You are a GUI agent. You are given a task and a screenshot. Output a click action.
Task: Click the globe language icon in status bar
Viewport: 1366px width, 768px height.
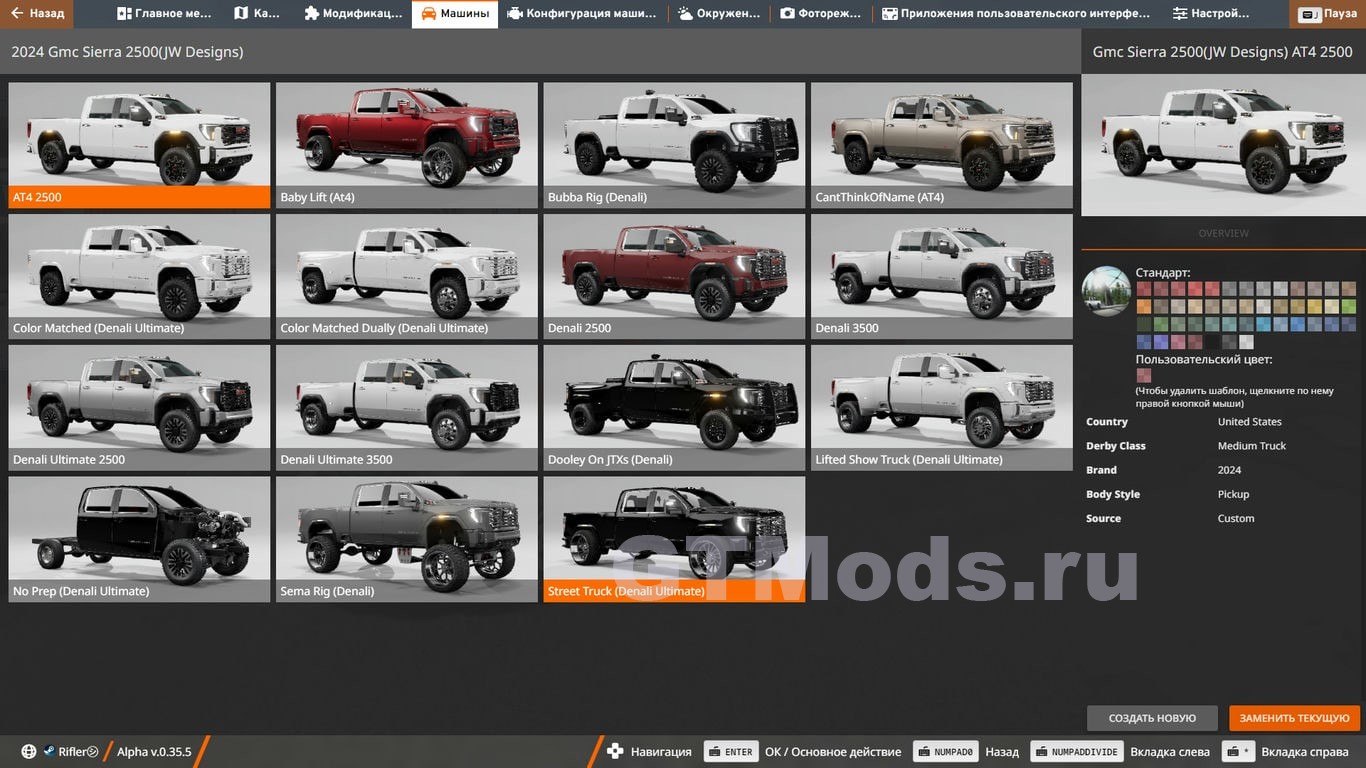28,751
